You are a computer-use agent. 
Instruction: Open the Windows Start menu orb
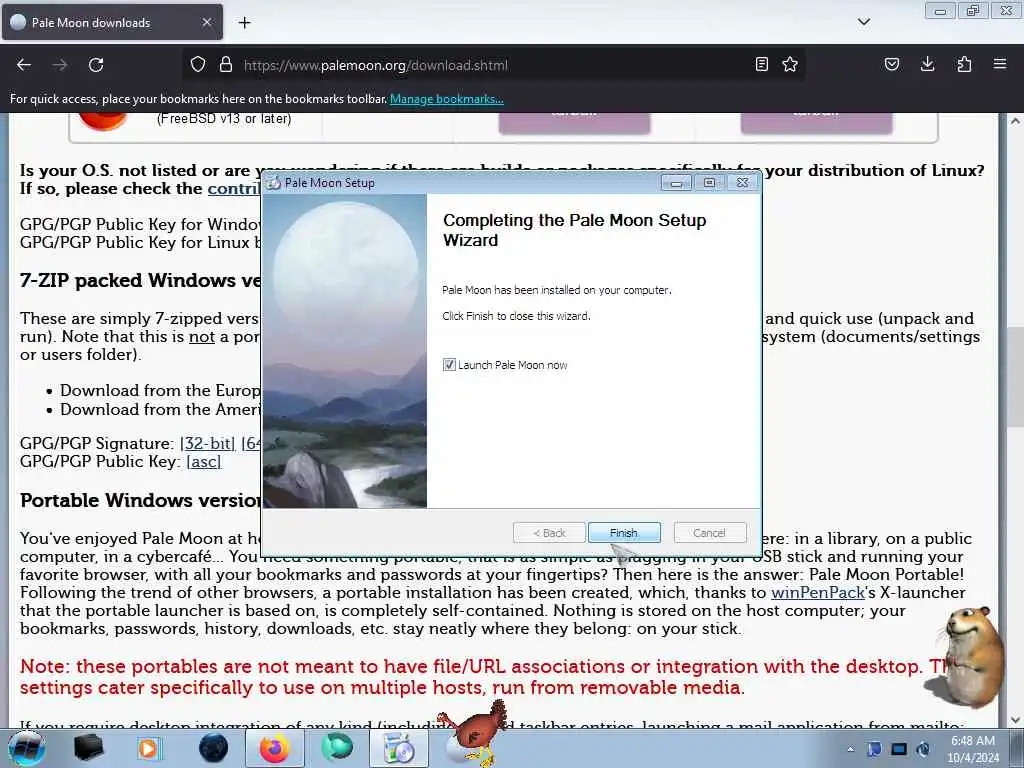[x=27, y=748]
